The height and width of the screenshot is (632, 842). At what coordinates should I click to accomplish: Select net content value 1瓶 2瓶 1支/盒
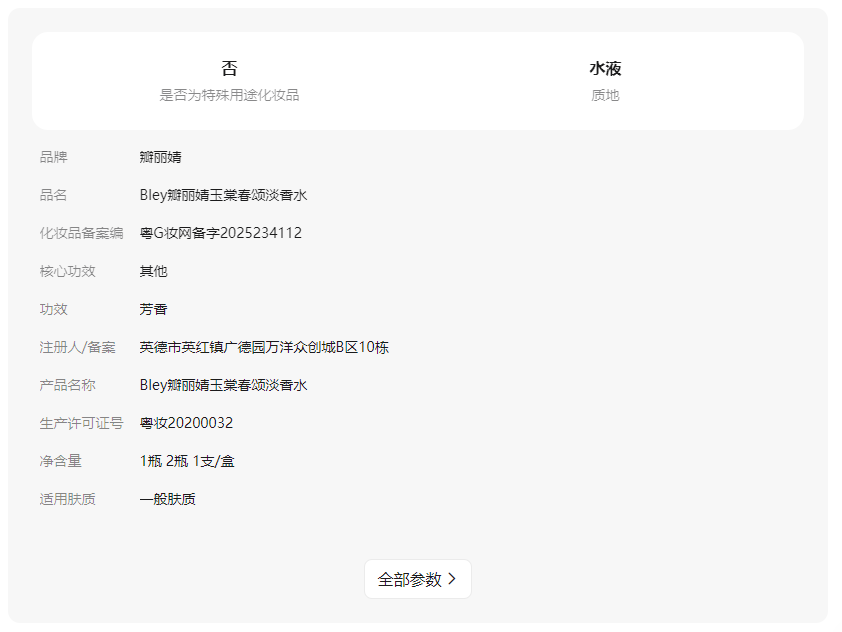pos(187,461)
